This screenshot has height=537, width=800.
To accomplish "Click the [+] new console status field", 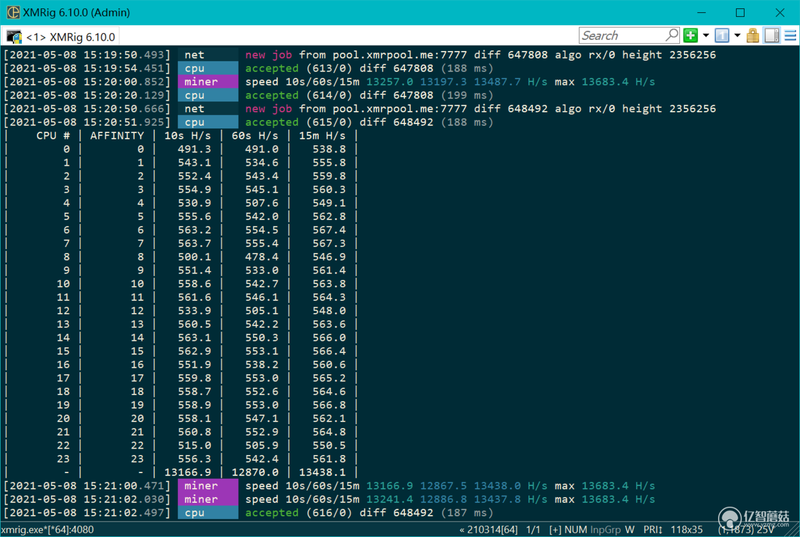I will point(555,530).
